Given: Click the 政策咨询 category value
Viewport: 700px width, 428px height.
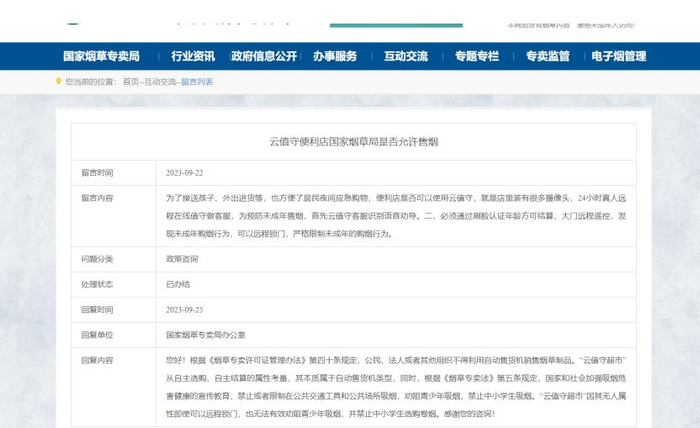Looking at the screenshot, I should point(182,259).
